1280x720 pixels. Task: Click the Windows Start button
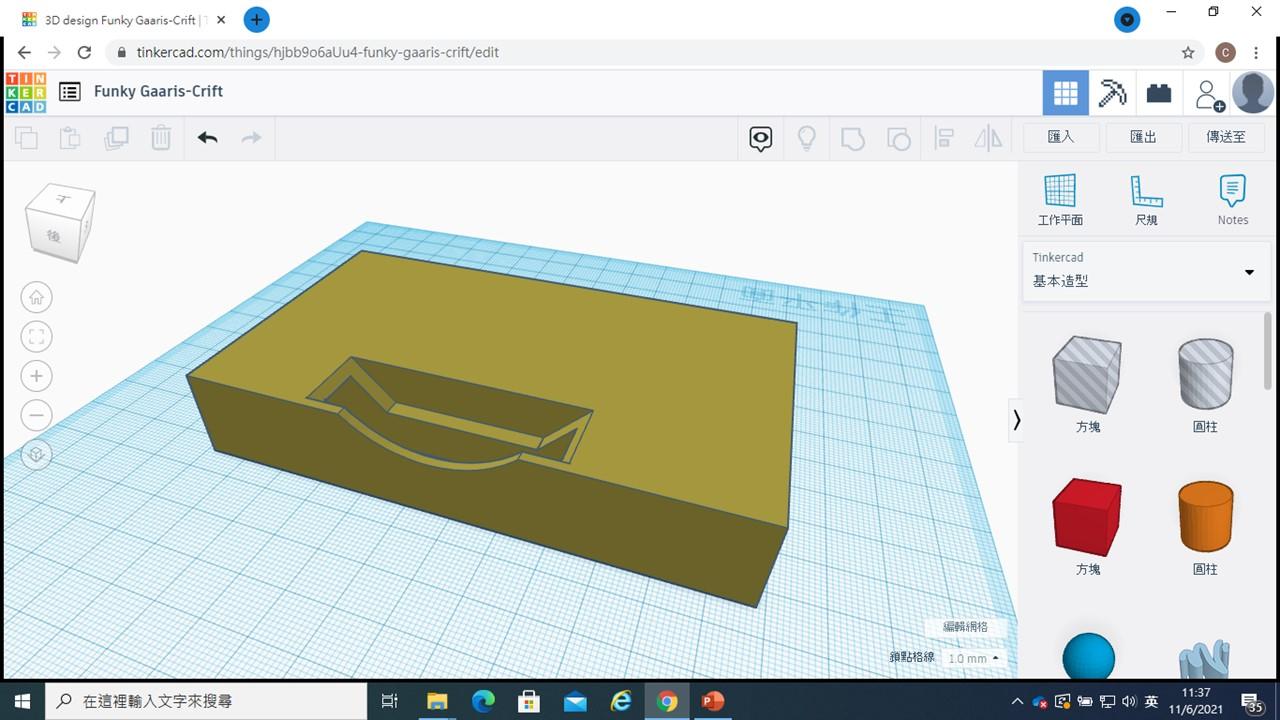[x=22, y=701]
